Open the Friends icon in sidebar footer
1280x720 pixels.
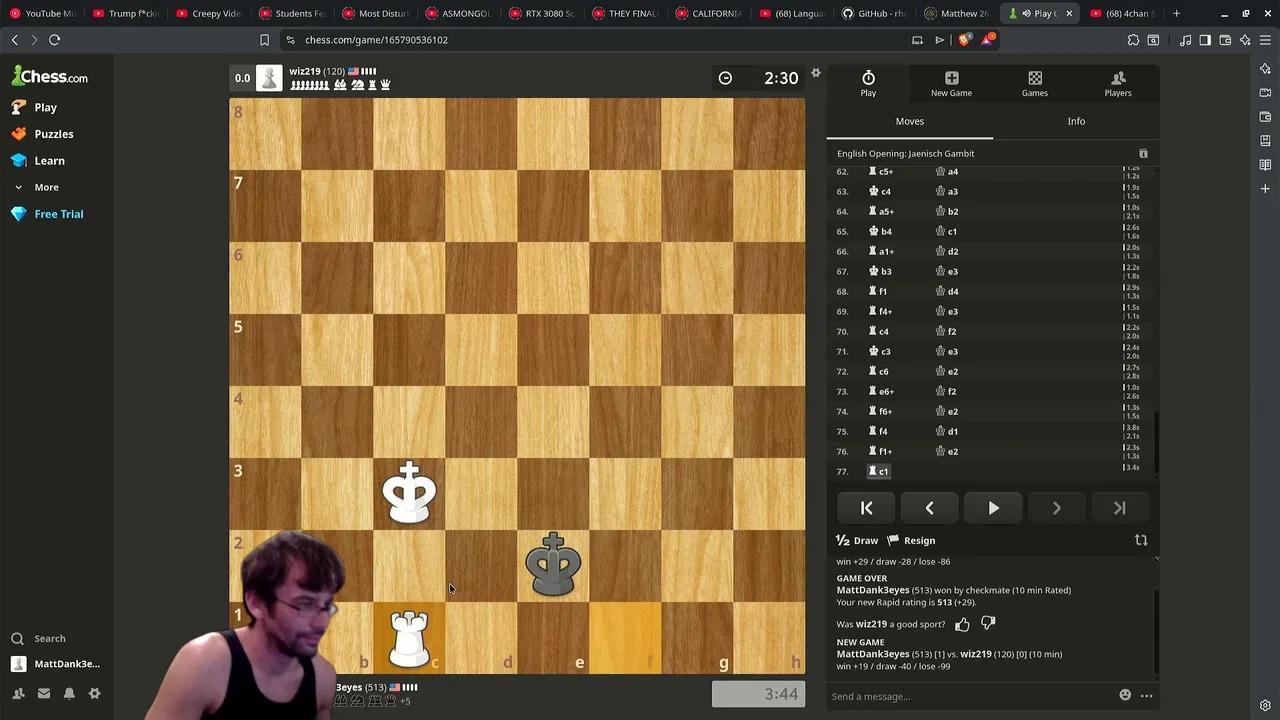point(18,693)
